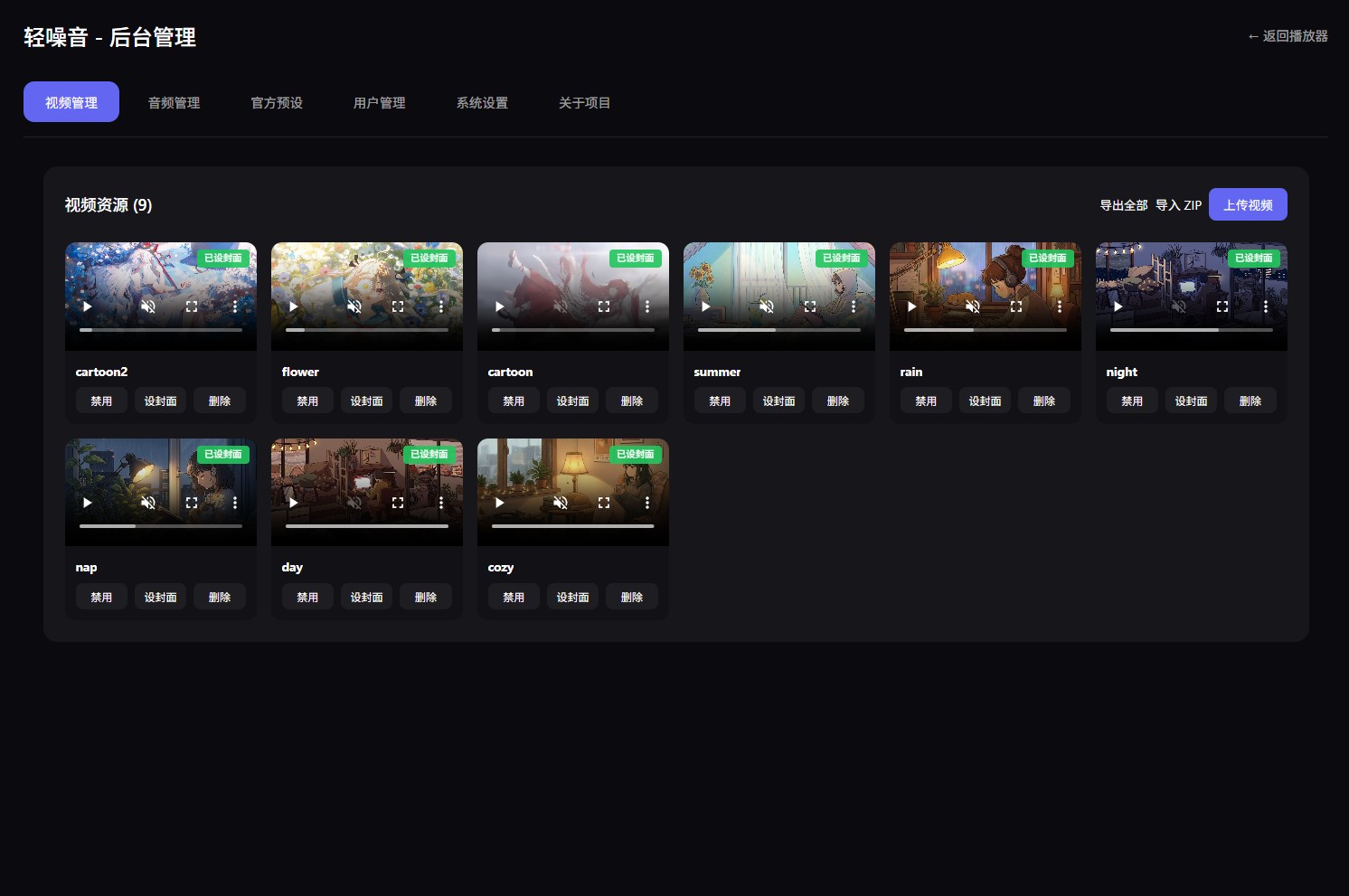The height and width of the screenshot is (896, 1349).
Task: Play the cartoon2 video preview
Action: (x=88, y=307)
